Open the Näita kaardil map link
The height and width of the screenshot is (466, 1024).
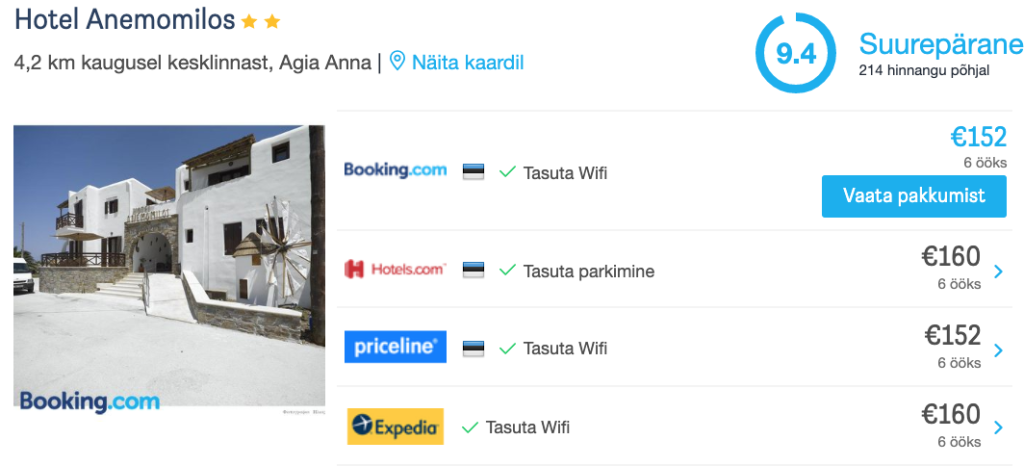(467, 62)
